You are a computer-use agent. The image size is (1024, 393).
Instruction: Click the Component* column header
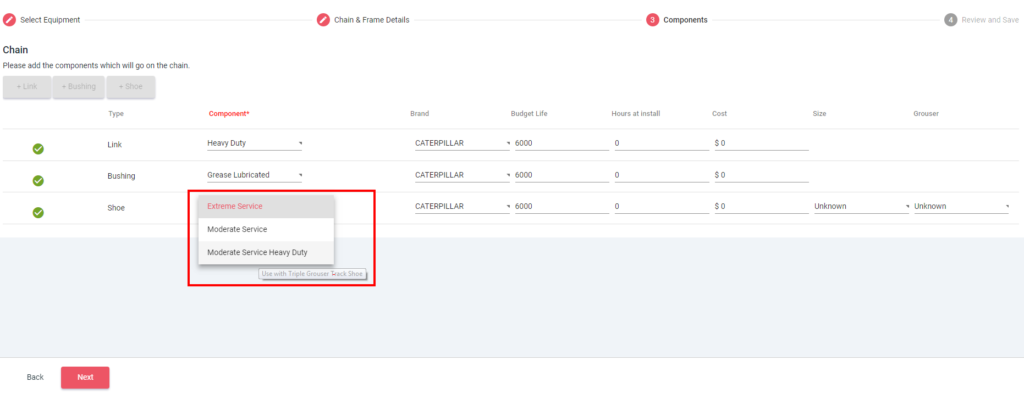point(229,114)
